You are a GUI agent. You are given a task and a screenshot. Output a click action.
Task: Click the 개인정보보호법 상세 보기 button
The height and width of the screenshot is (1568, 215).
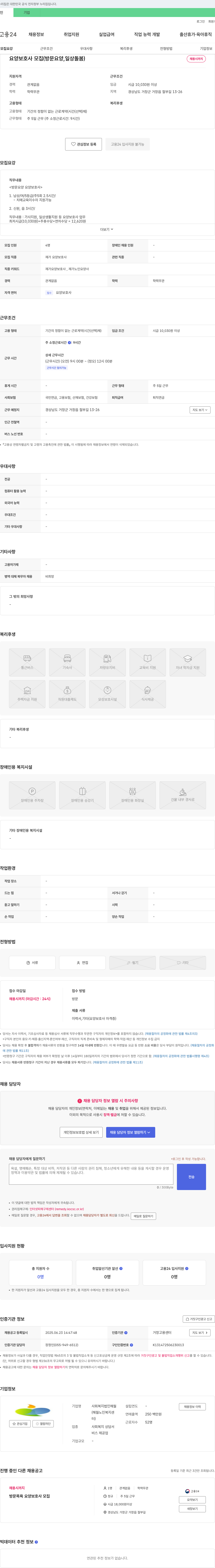tap(81, 1132)
